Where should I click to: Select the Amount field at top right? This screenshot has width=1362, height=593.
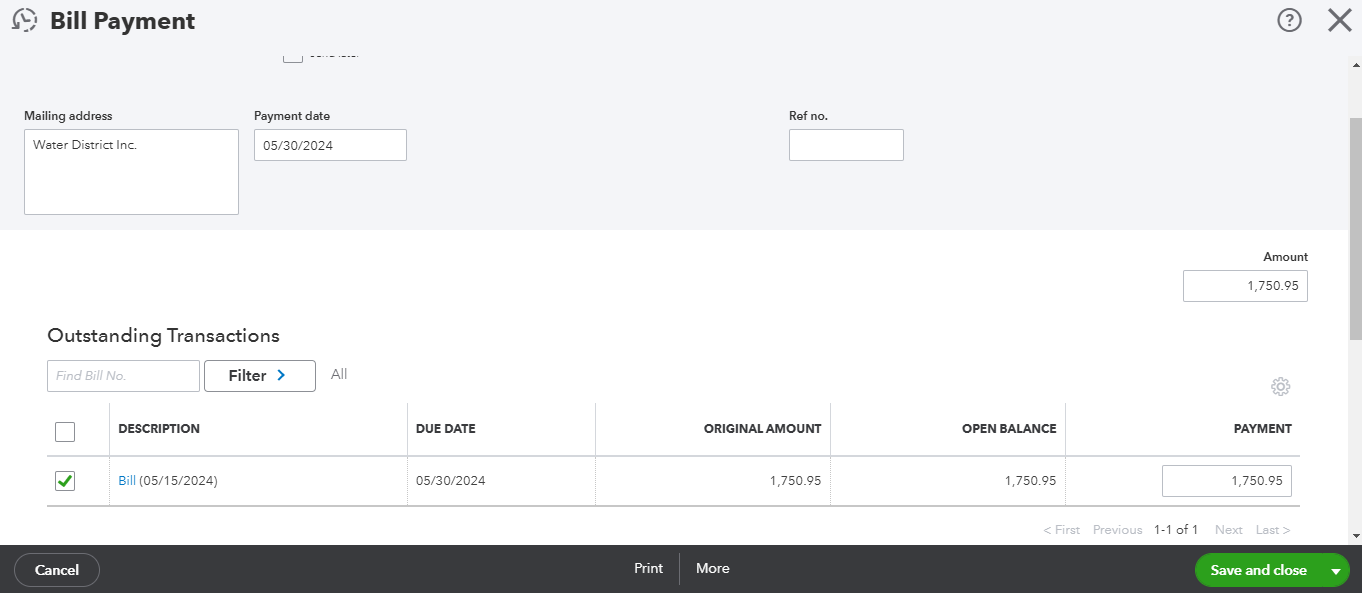tap(1245, 286)
